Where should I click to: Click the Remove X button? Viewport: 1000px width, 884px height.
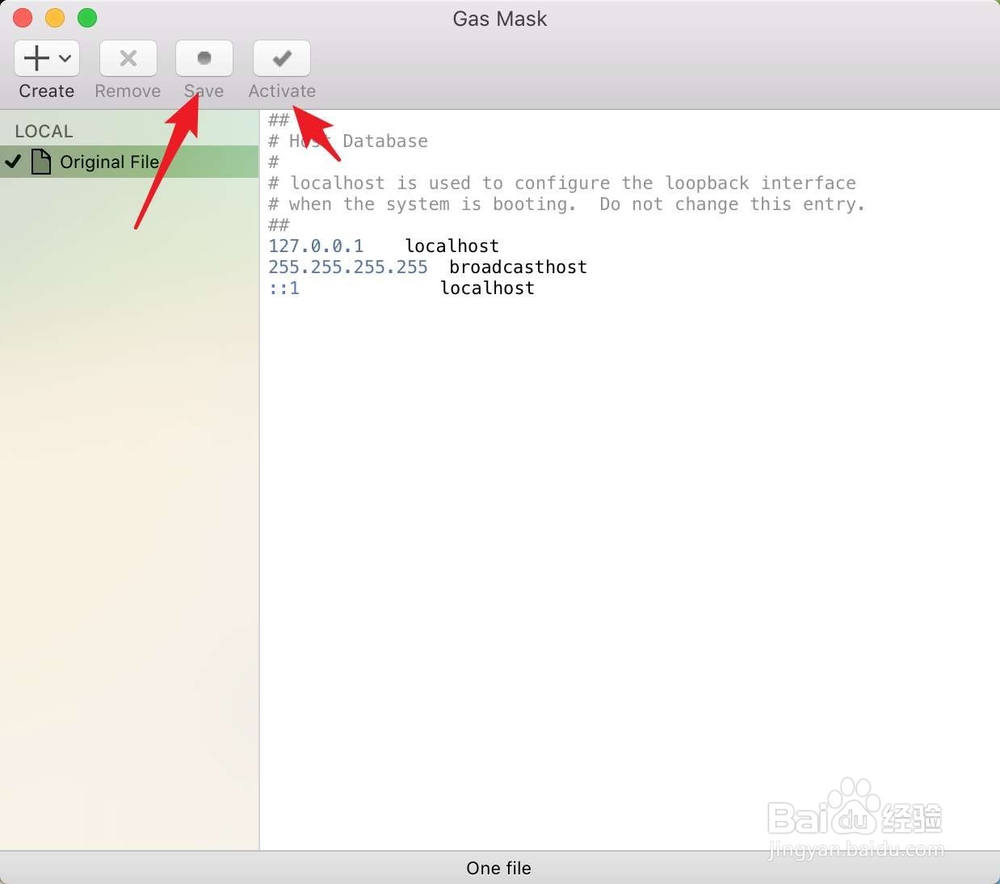[x=128, y=58]
